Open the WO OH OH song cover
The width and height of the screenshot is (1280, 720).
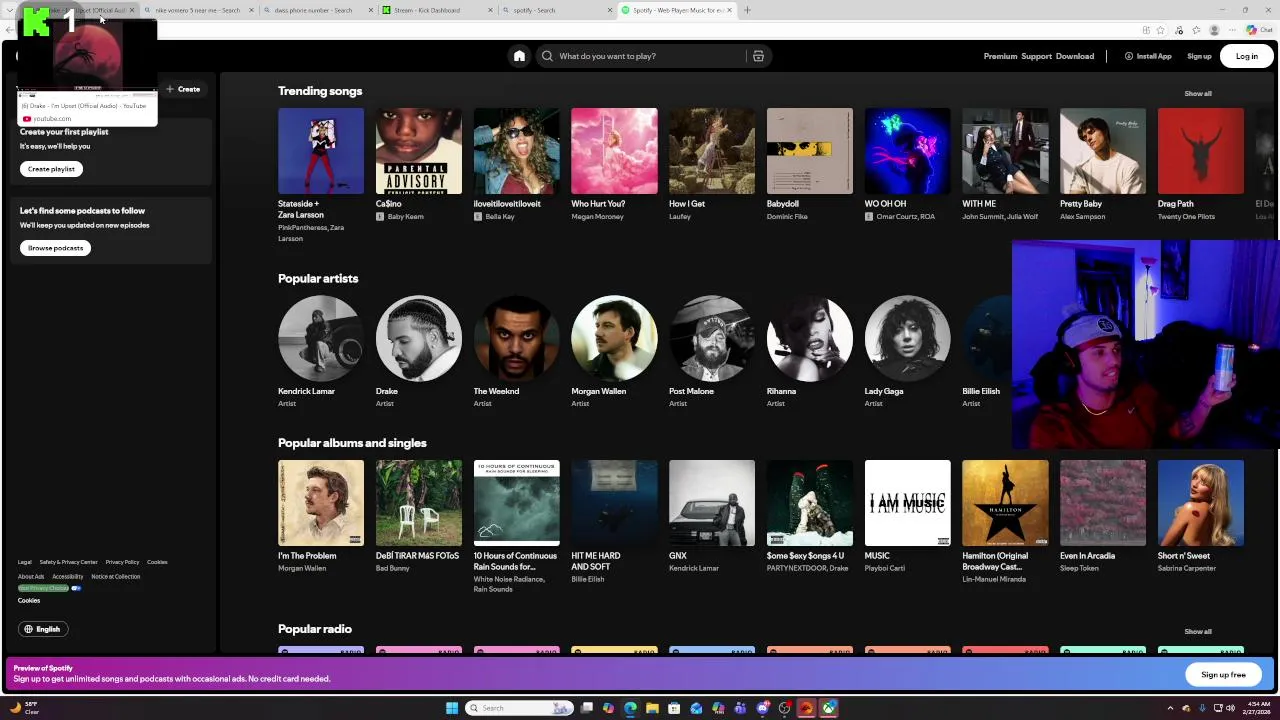pos(908,151)
